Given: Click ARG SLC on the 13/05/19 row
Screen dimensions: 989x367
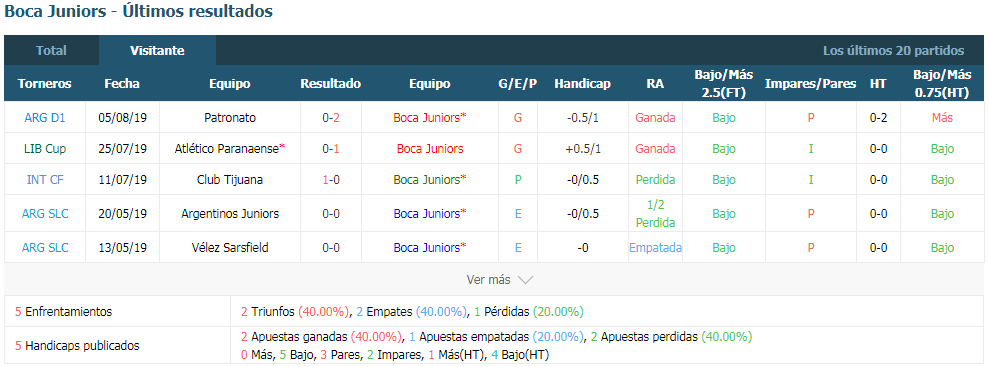Looking at the screenshot, I should coord(45,248).
